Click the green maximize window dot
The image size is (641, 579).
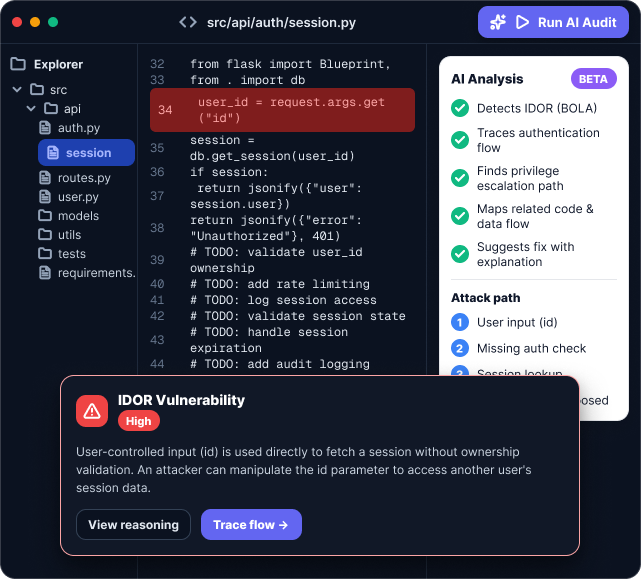[53, 22]
